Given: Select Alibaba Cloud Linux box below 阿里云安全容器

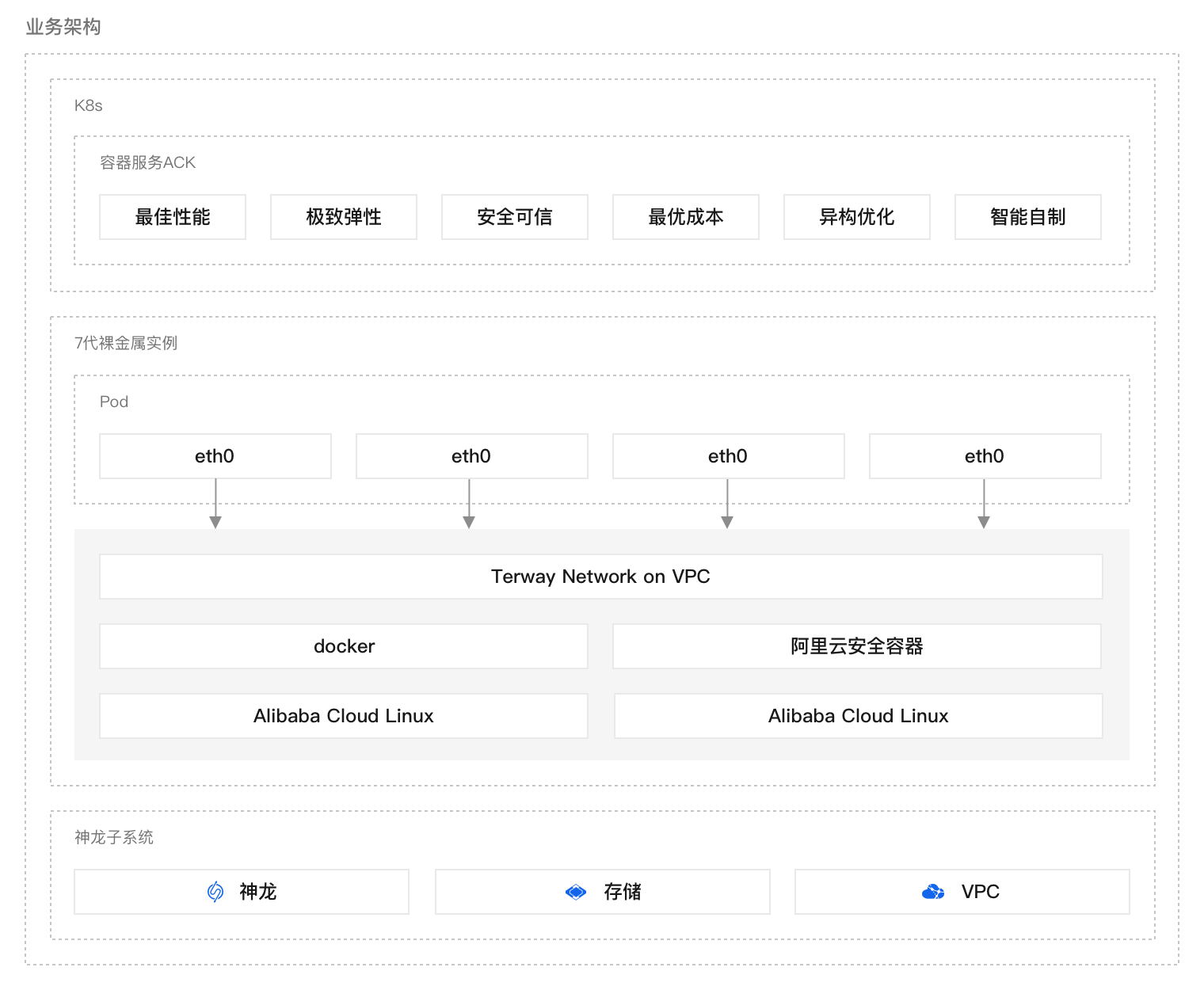Looking at the screenshot, I should (x=859, y=716).
